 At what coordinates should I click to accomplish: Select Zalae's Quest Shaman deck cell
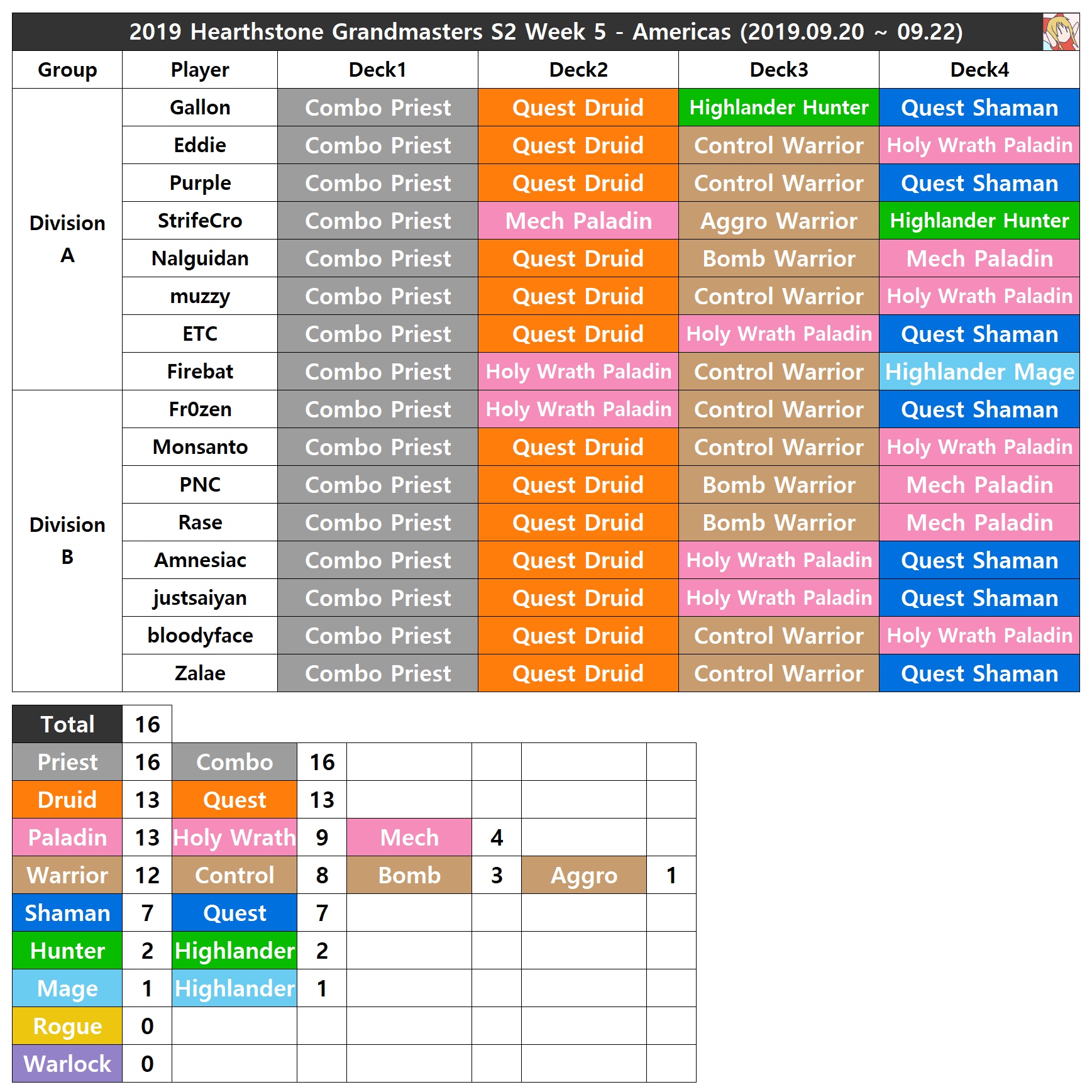click(x=979, y=673)
